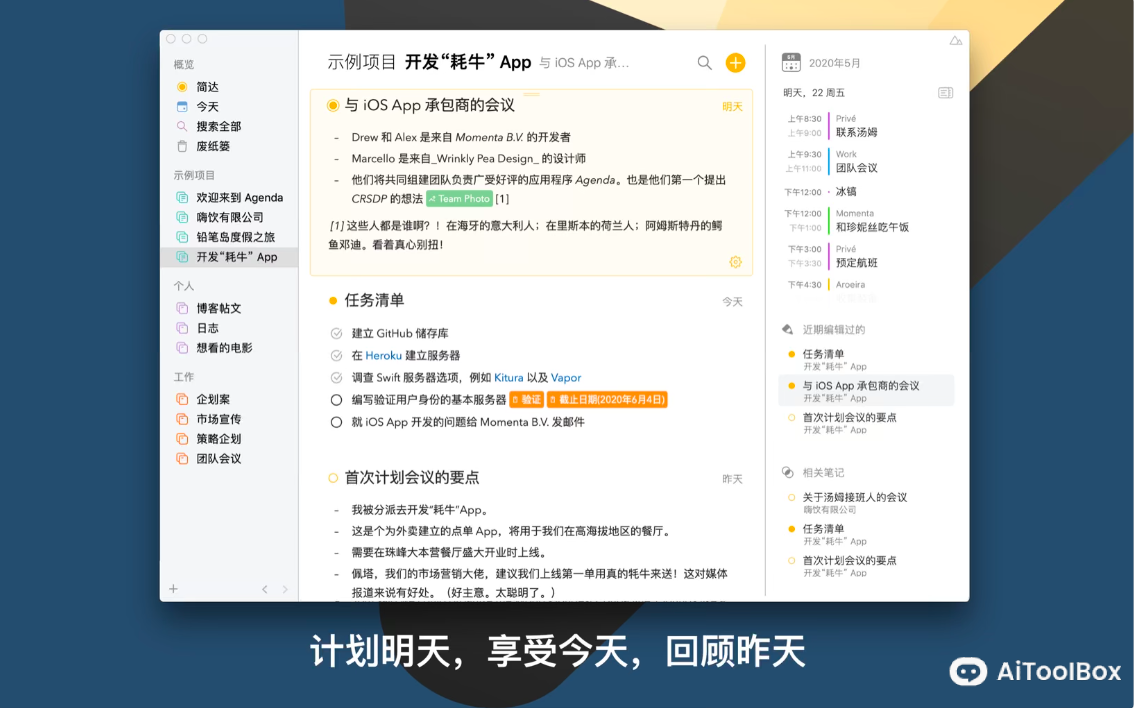Click the calendar icon beside 2020年5月
The image size is (1135, 708).
coord(790,61)
